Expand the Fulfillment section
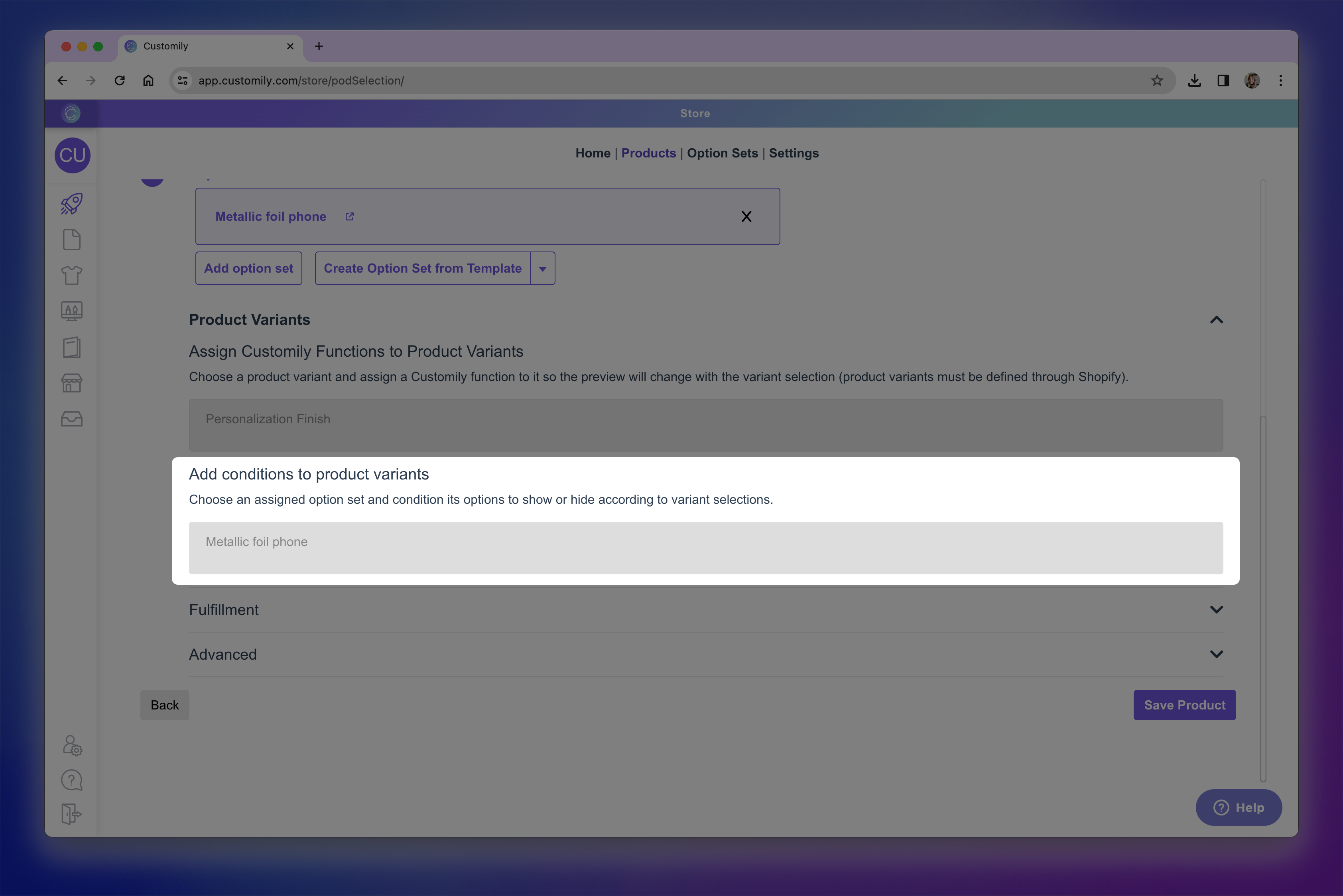Image resolution: width=1343 pixels, height=896 pixels. point(1216,610)
